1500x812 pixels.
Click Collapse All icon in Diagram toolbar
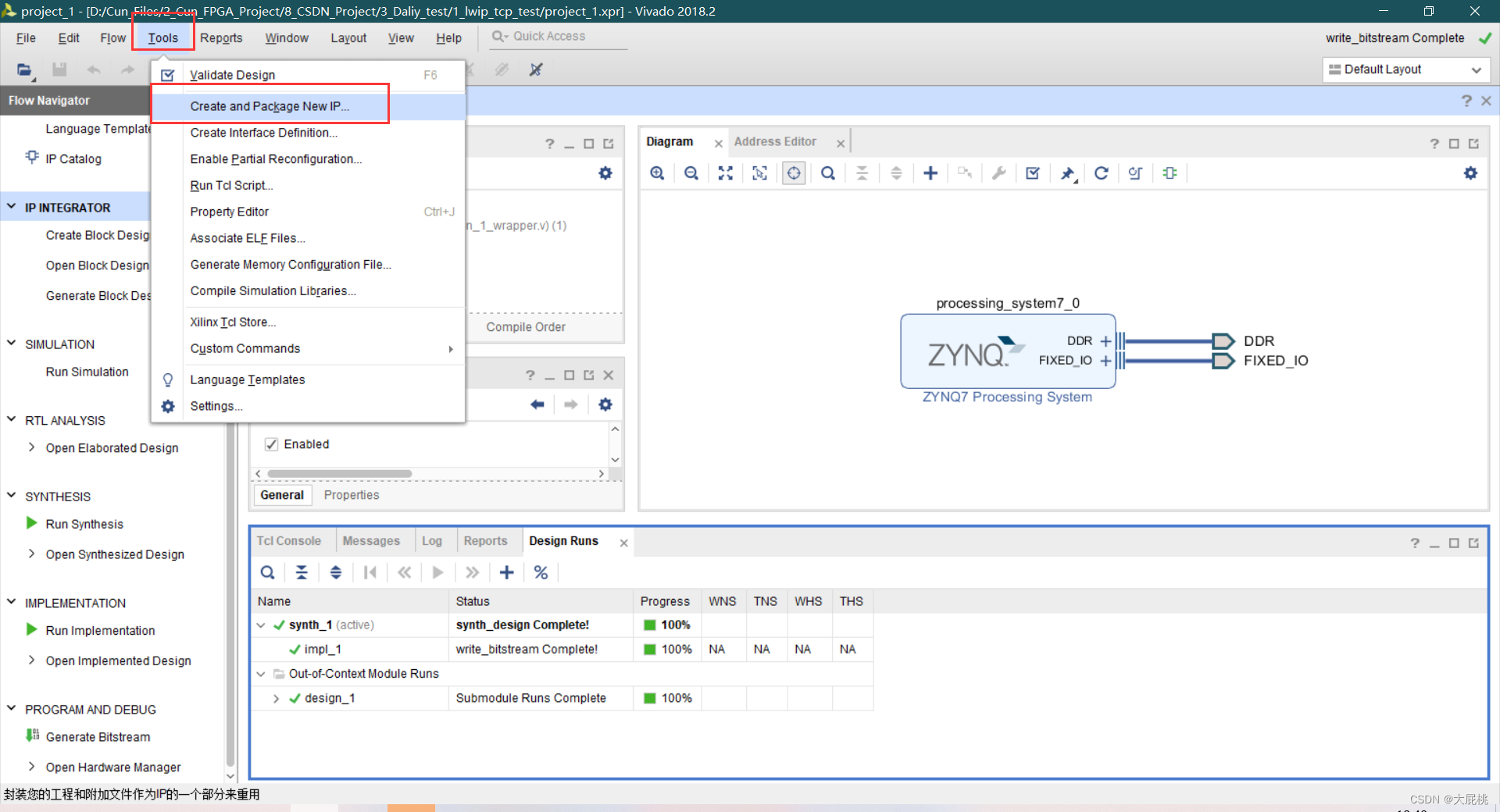pos(862,173)
